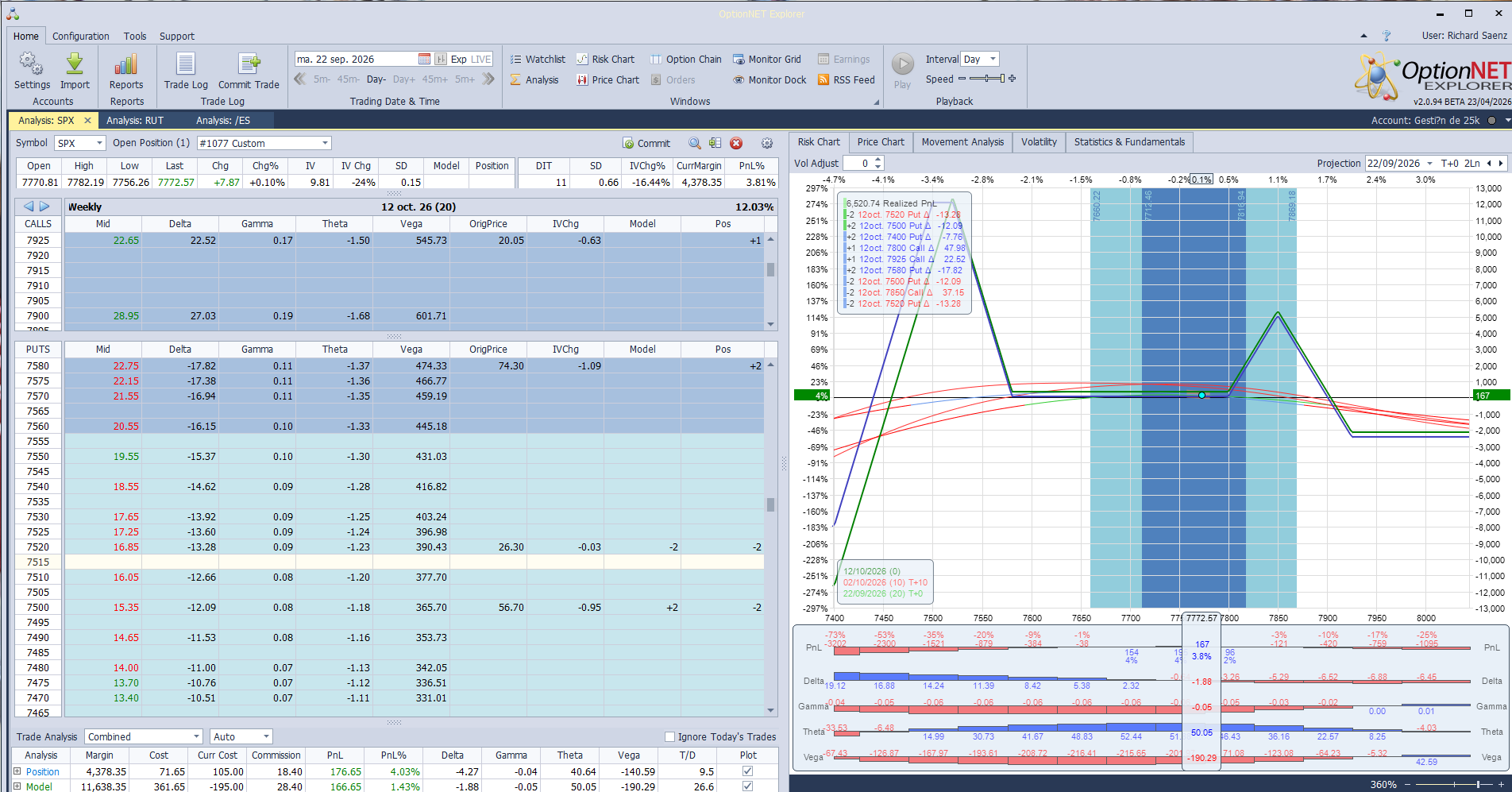This screenshot has height=792, width=1512.
Task: Click the magnifier search icon beside Commit
Action: click(x=695, y=143)
